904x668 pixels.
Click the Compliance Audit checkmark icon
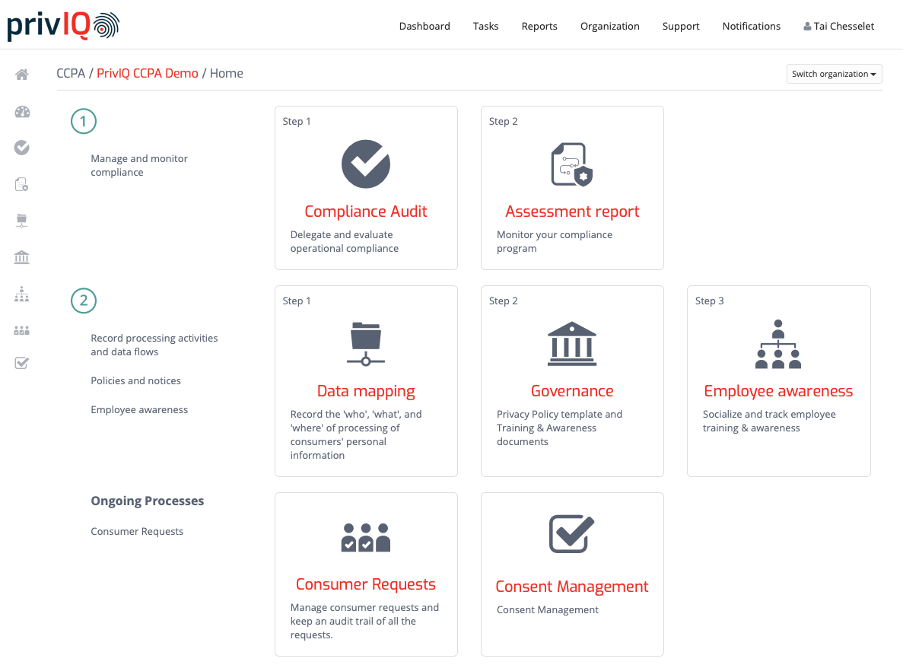click(x=366, y=164)
